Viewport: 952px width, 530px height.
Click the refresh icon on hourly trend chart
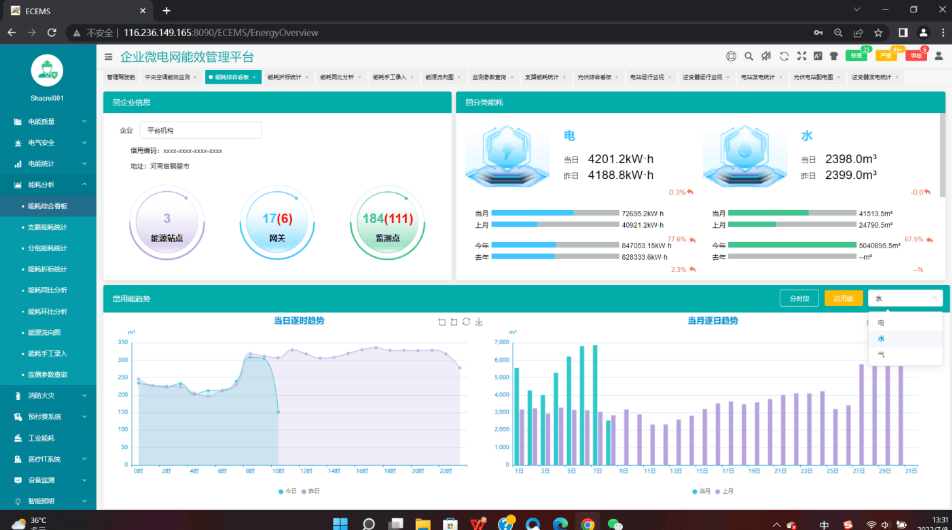click(x=466, y=322)
